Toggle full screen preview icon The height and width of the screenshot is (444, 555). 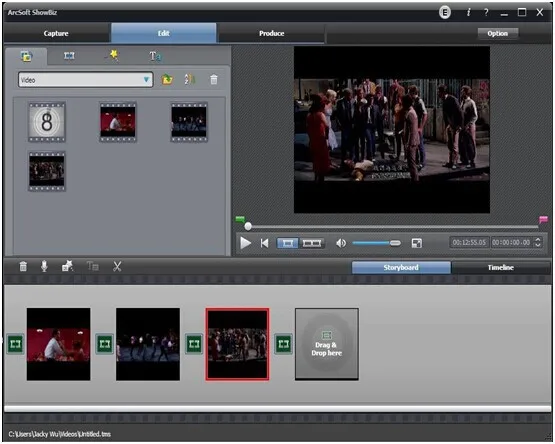pyautogui.click(x=417, y=243)
